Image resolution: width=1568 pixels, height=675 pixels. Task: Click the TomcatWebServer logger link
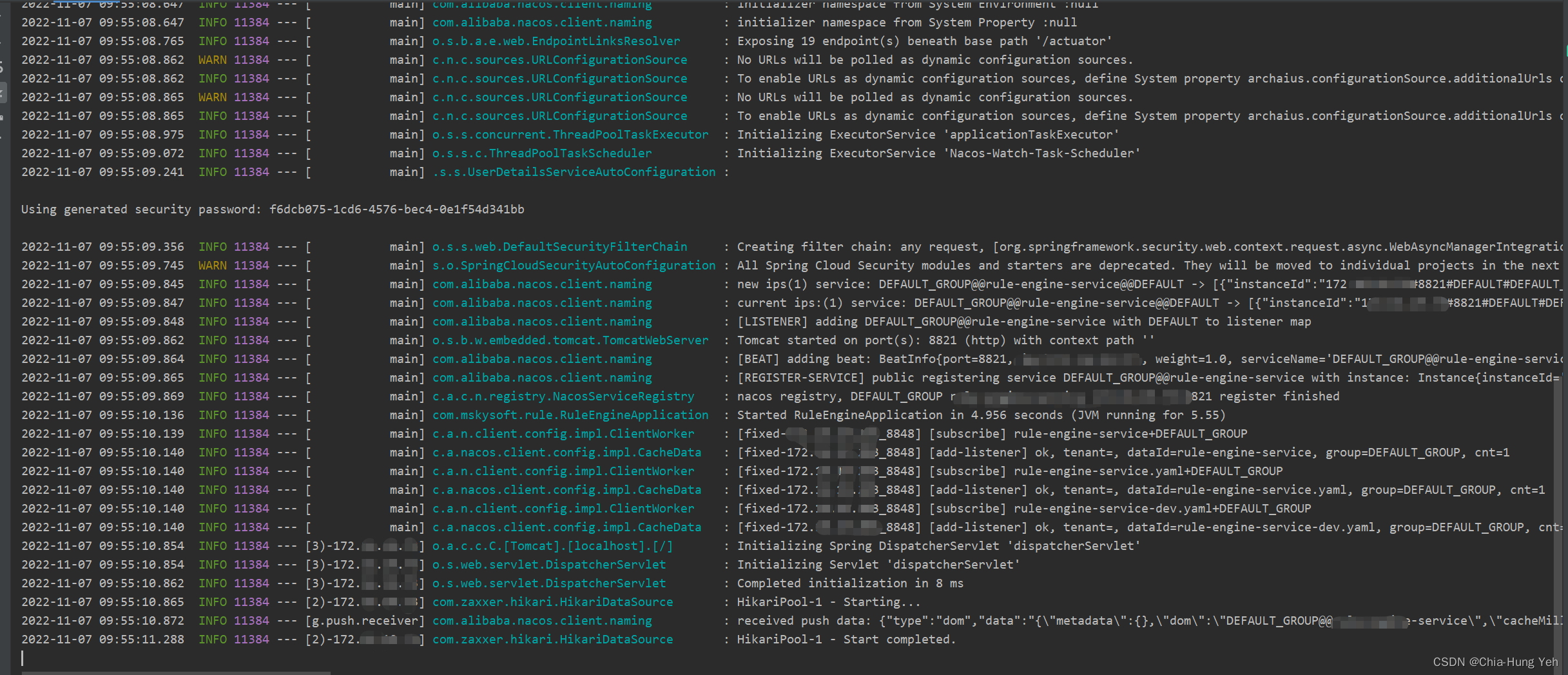coord(570,340)
